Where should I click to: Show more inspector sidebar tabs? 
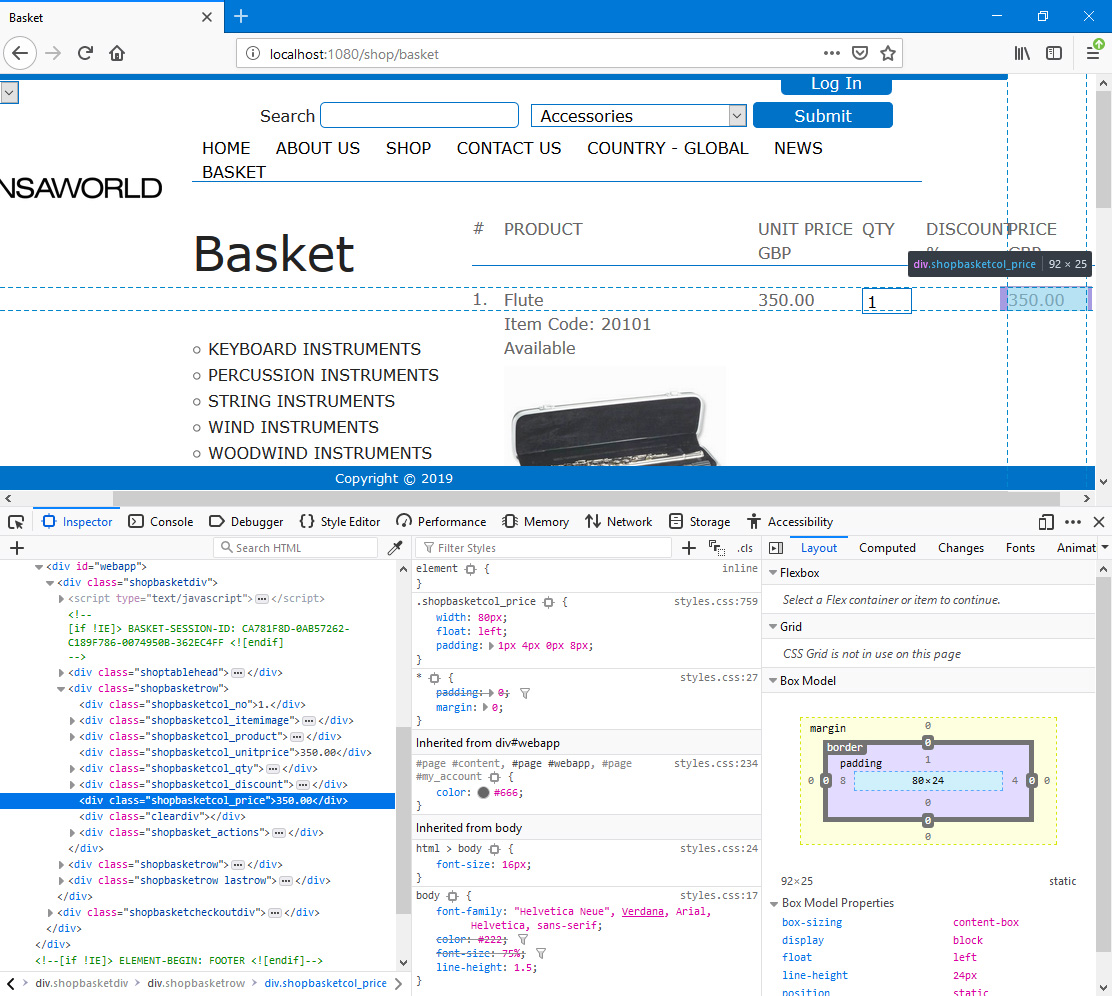tap(1104, 547)
